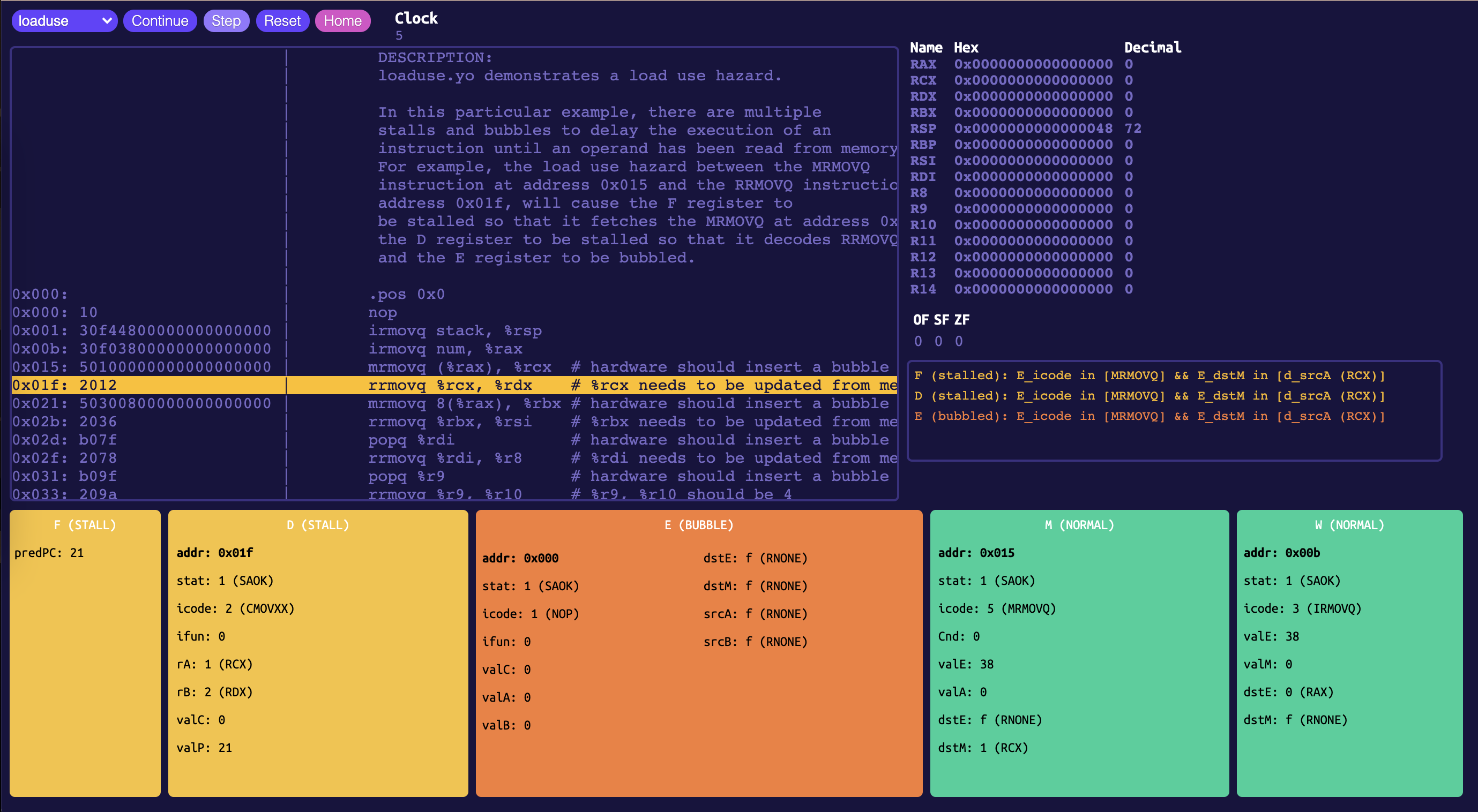Select the rrmovq %rbx, %rsi line

click(454, 422)
